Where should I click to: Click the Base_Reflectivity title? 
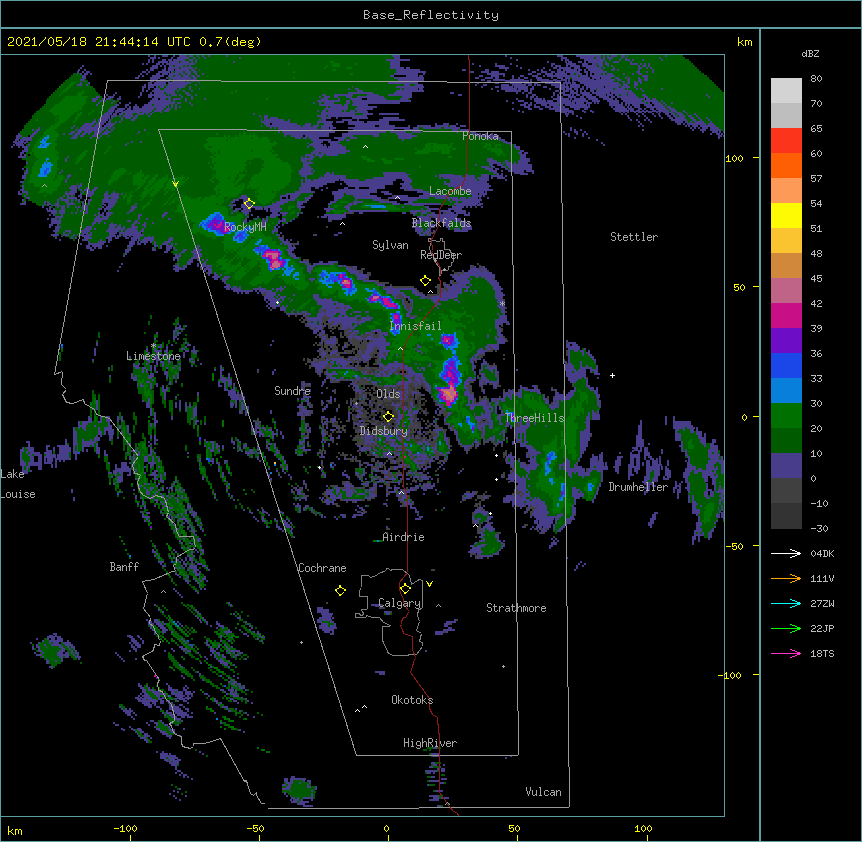click(431, 15)
